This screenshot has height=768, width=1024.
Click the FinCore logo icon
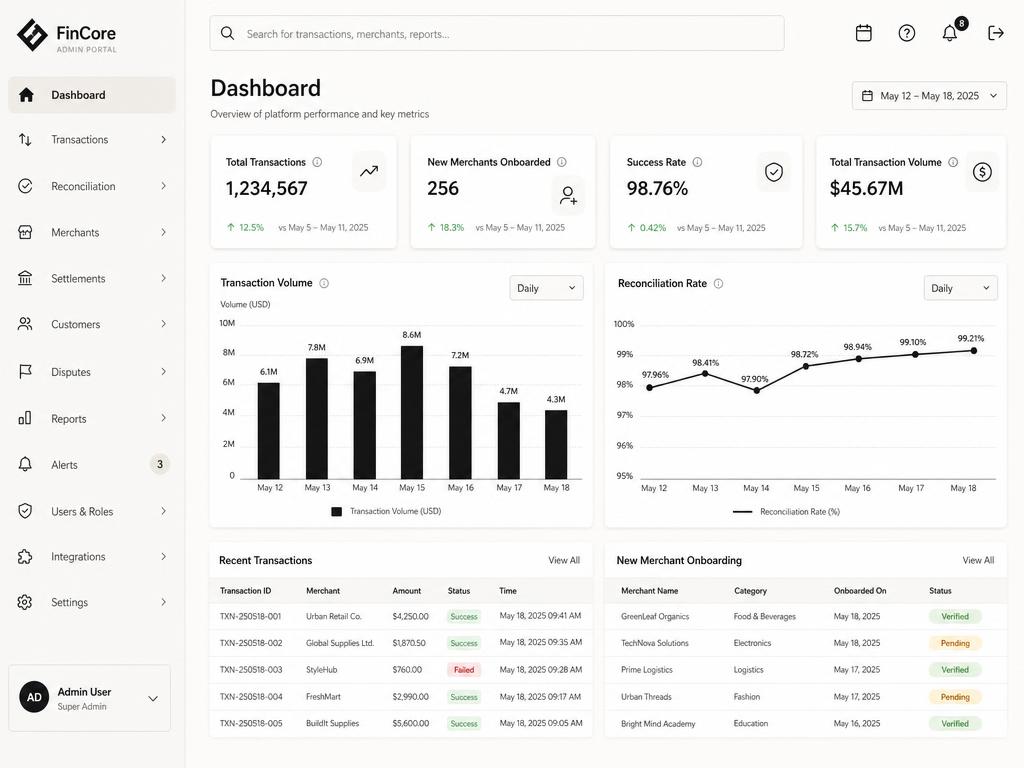pos(32,35)
